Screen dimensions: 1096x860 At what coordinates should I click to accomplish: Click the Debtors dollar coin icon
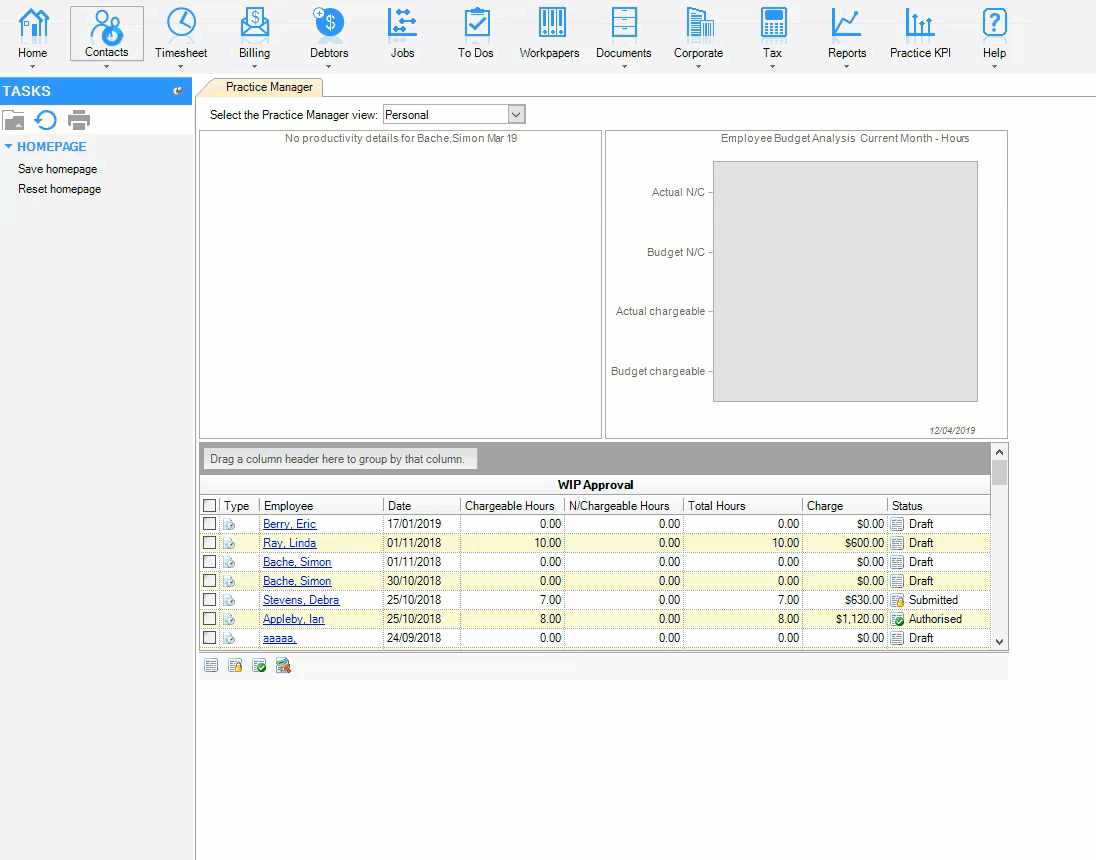tap(329, 23)
